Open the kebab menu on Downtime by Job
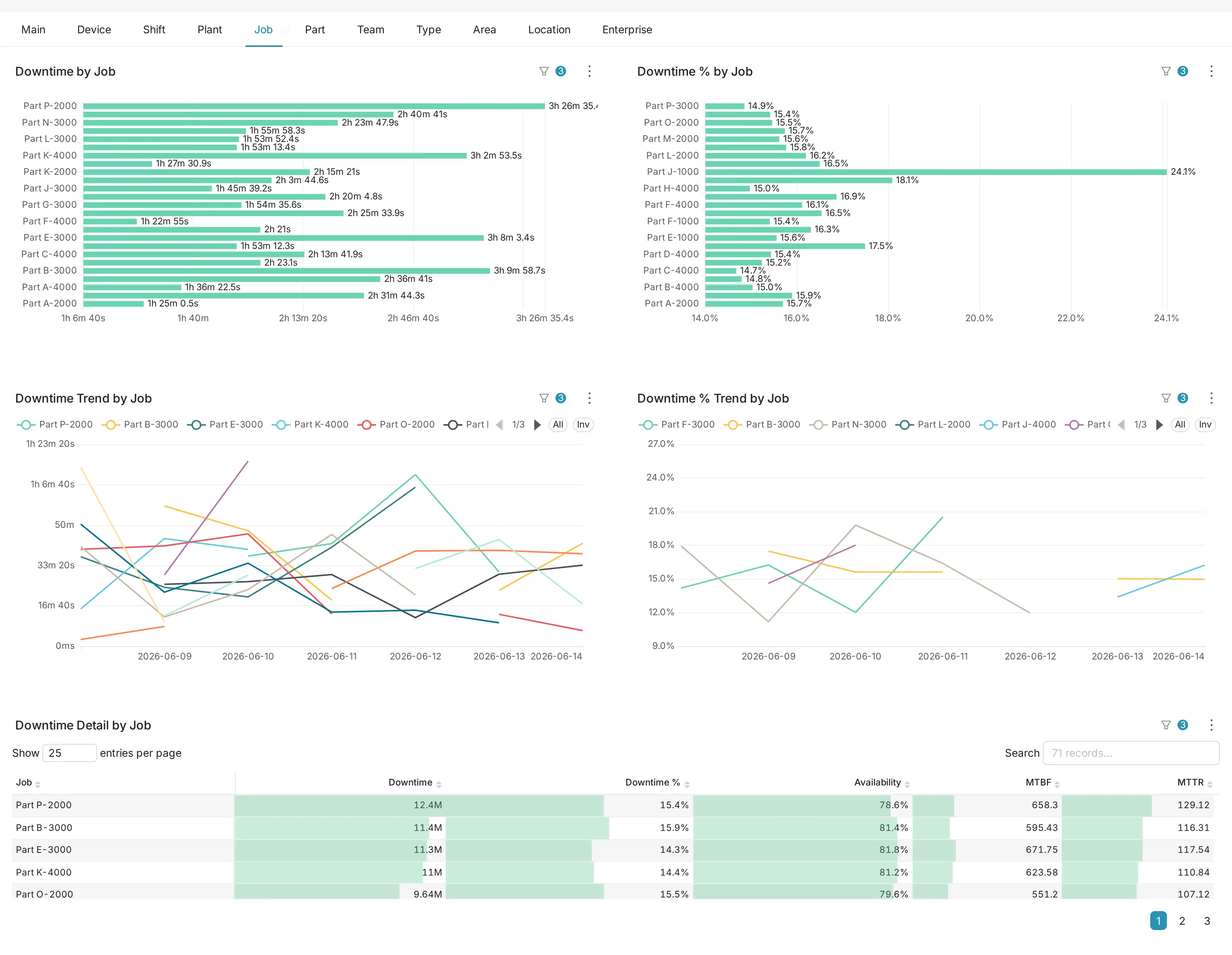The height and width of the screenshot is (955, 1232). click(590, 71)
